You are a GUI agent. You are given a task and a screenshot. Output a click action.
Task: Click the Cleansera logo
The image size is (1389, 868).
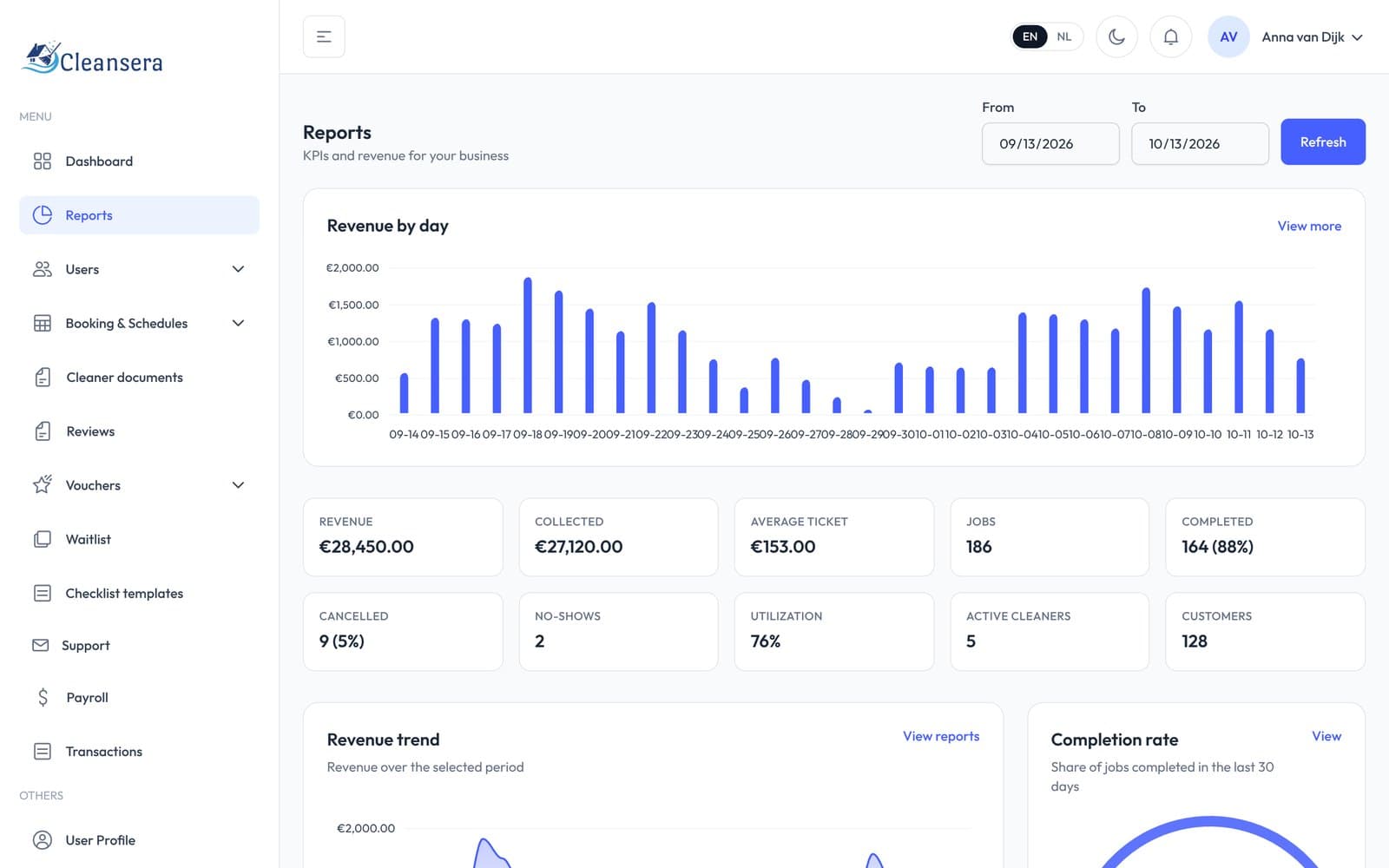tap(92, 59)
